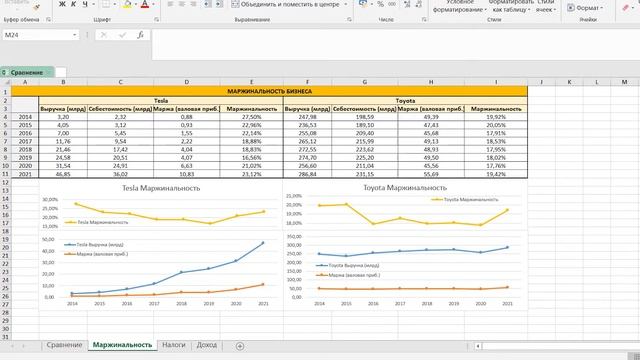The image size is (640, 360).
Task: Apply red font color
Action: (145, 4)
